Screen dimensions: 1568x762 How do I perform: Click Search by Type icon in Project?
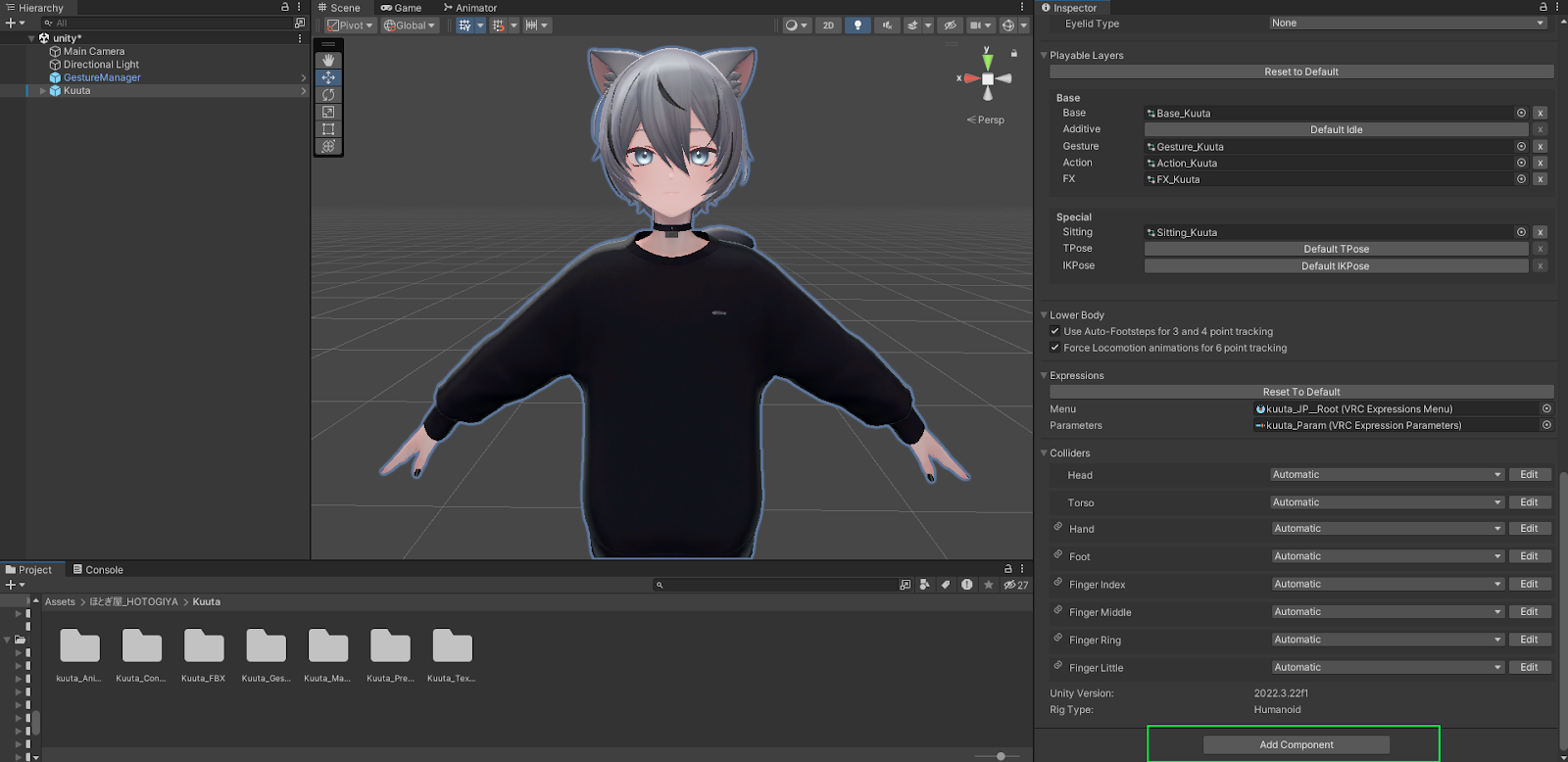924,585
